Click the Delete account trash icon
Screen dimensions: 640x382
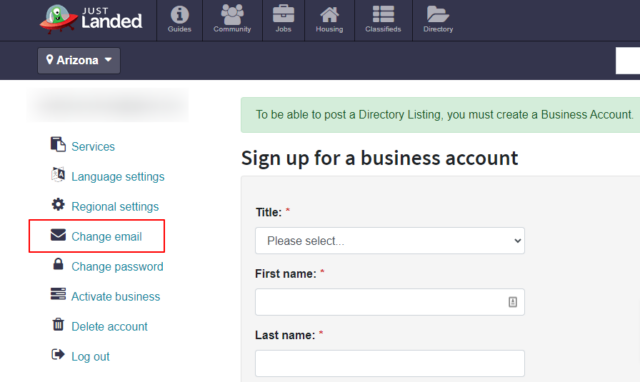[58, 324]
